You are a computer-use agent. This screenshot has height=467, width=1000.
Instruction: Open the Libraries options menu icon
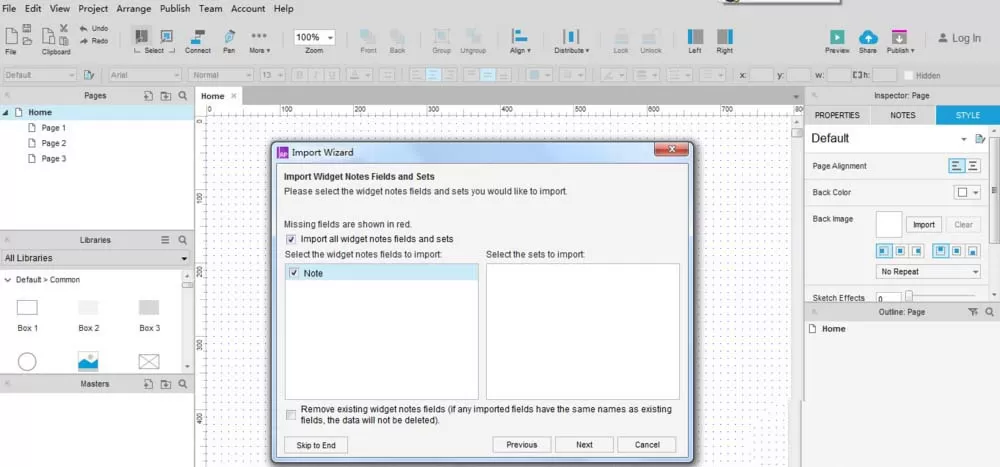coord(165,240)
